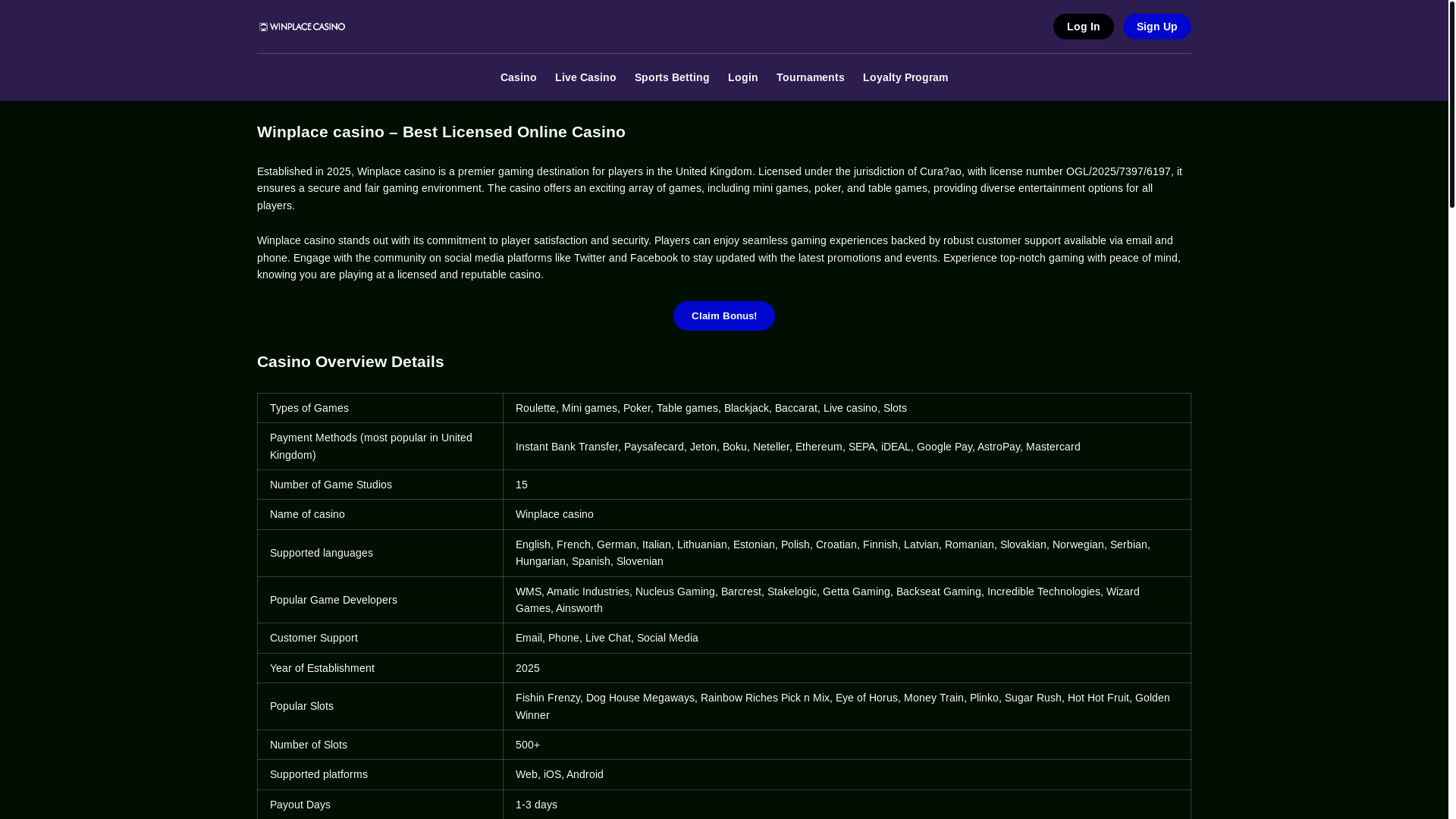This screenshot has height=819, width=1456.
Task: Click the Email, Phone, Live Chat value cell
Action: (847, 638)
